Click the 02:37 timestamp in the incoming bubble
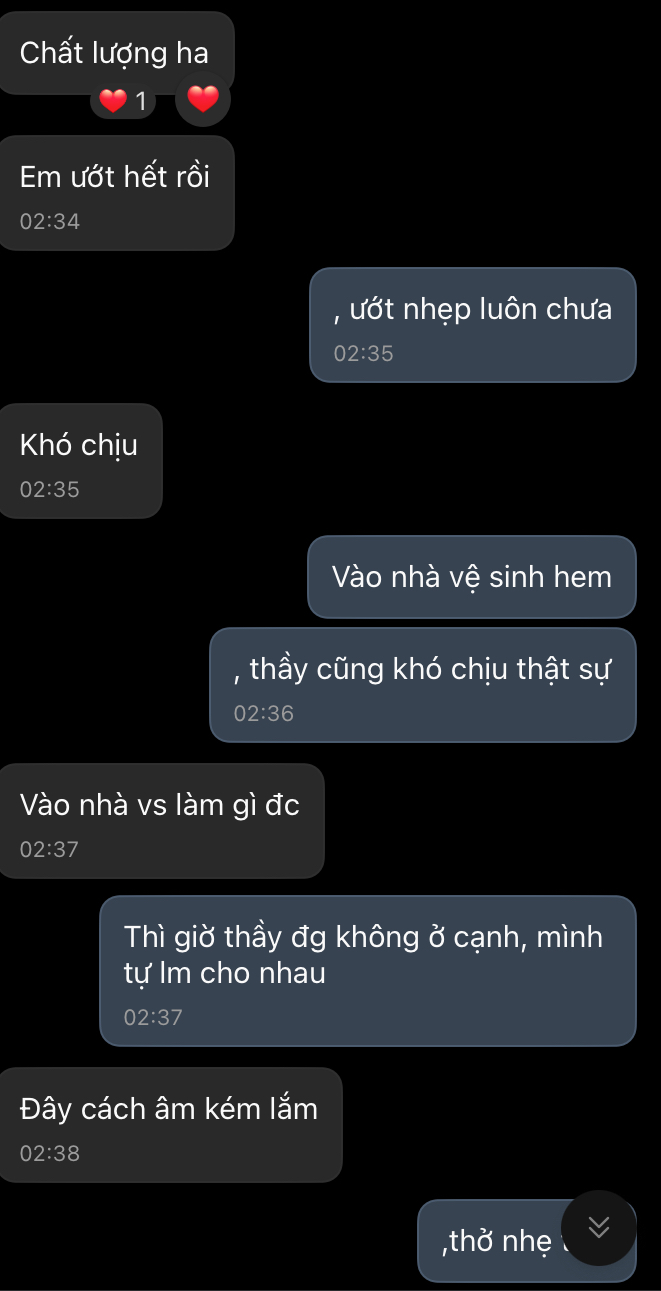 [50, 849]
